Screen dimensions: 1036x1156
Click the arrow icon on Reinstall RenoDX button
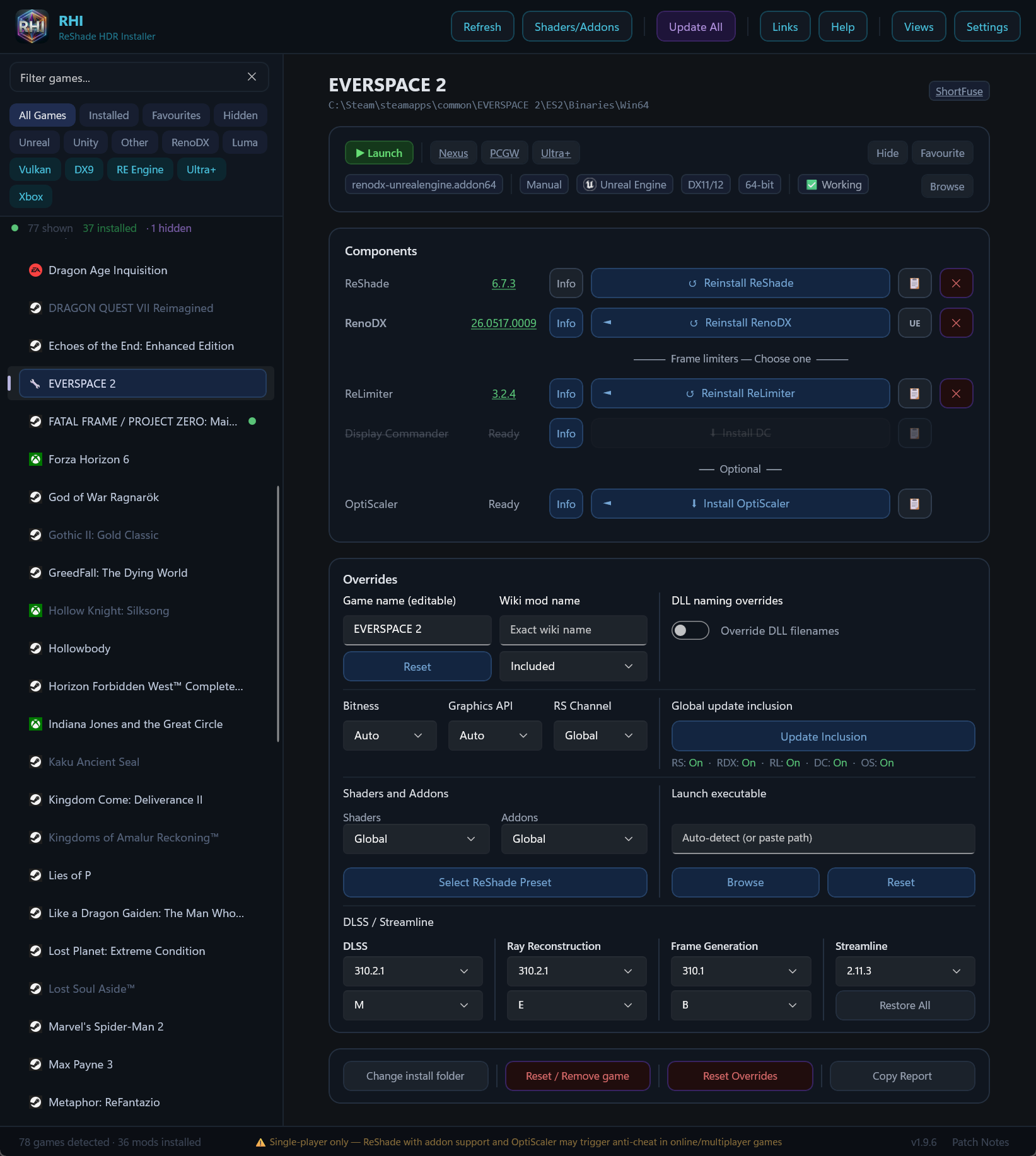(607, 322)
